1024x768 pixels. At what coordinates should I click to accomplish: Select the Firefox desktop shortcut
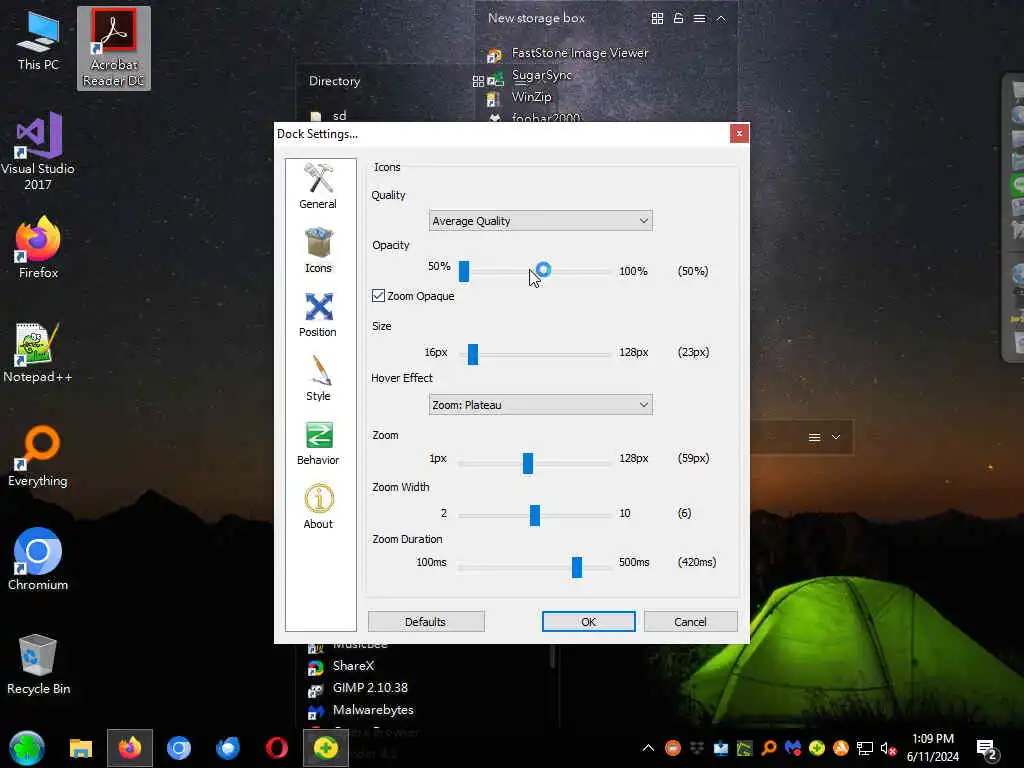(38, 248)
